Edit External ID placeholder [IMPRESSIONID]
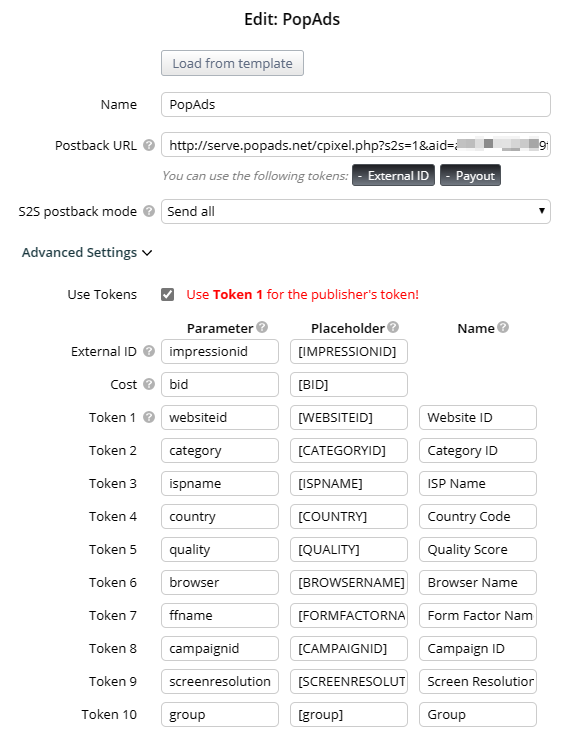 [349, 352]
